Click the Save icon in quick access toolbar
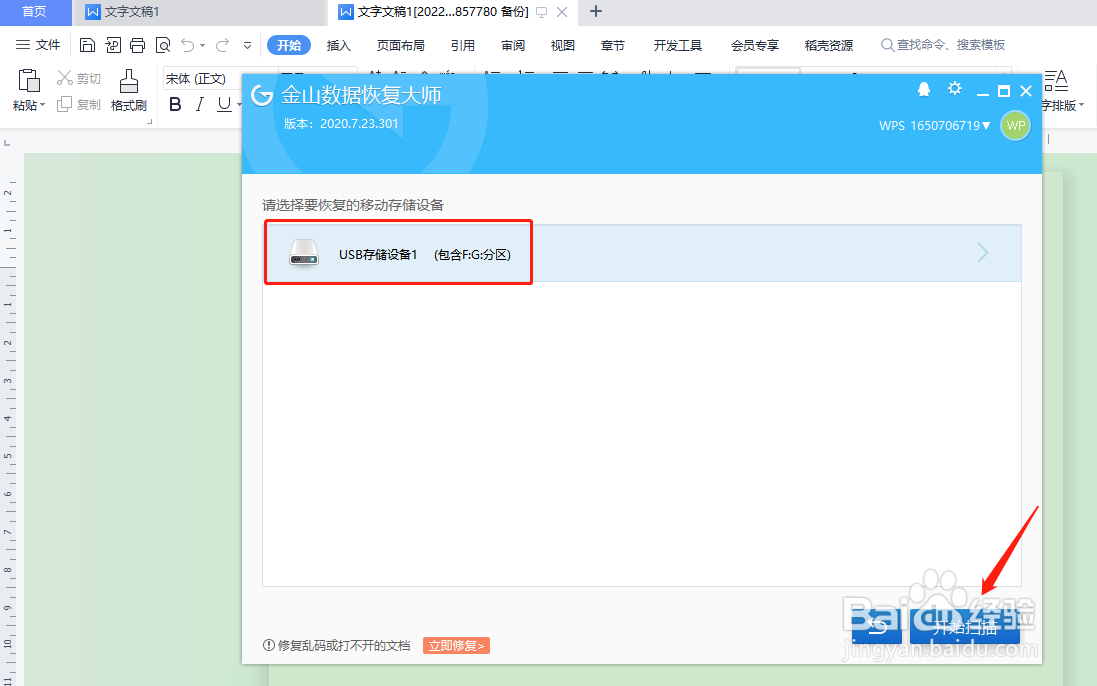This screenshot has height=686, width=1097. [x=87, y=45]
